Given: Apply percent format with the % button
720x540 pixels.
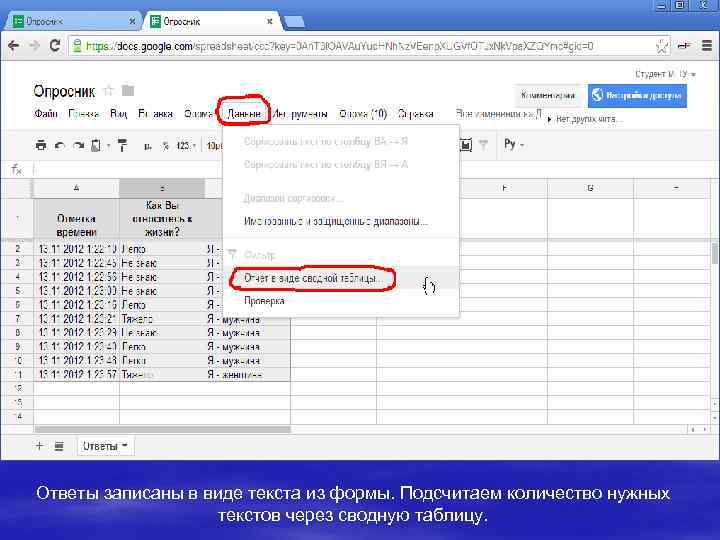Looking at the screenshot, I should (165, 146).
